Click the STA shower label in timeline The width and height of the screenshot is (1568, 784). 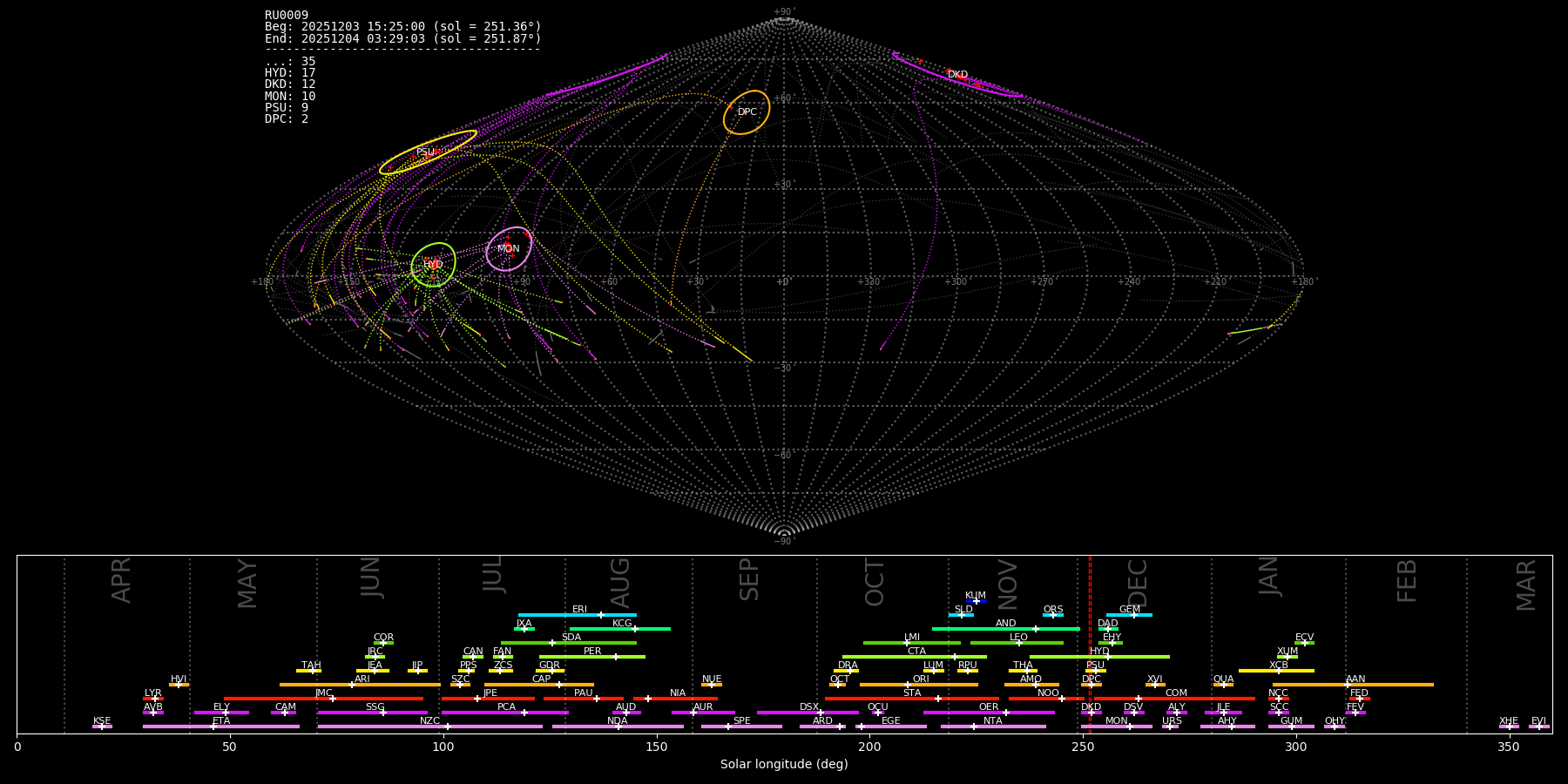912,693
